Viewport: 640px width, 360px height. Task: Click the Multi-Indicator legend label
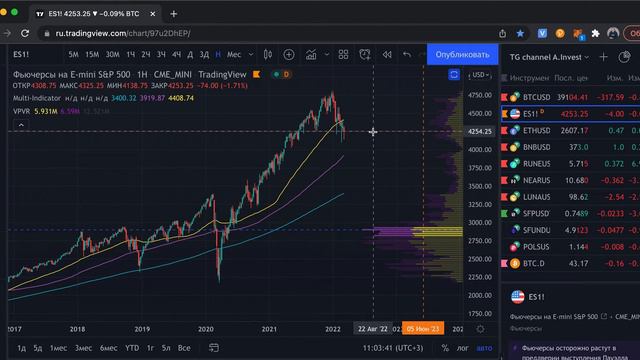pos(37,98)
